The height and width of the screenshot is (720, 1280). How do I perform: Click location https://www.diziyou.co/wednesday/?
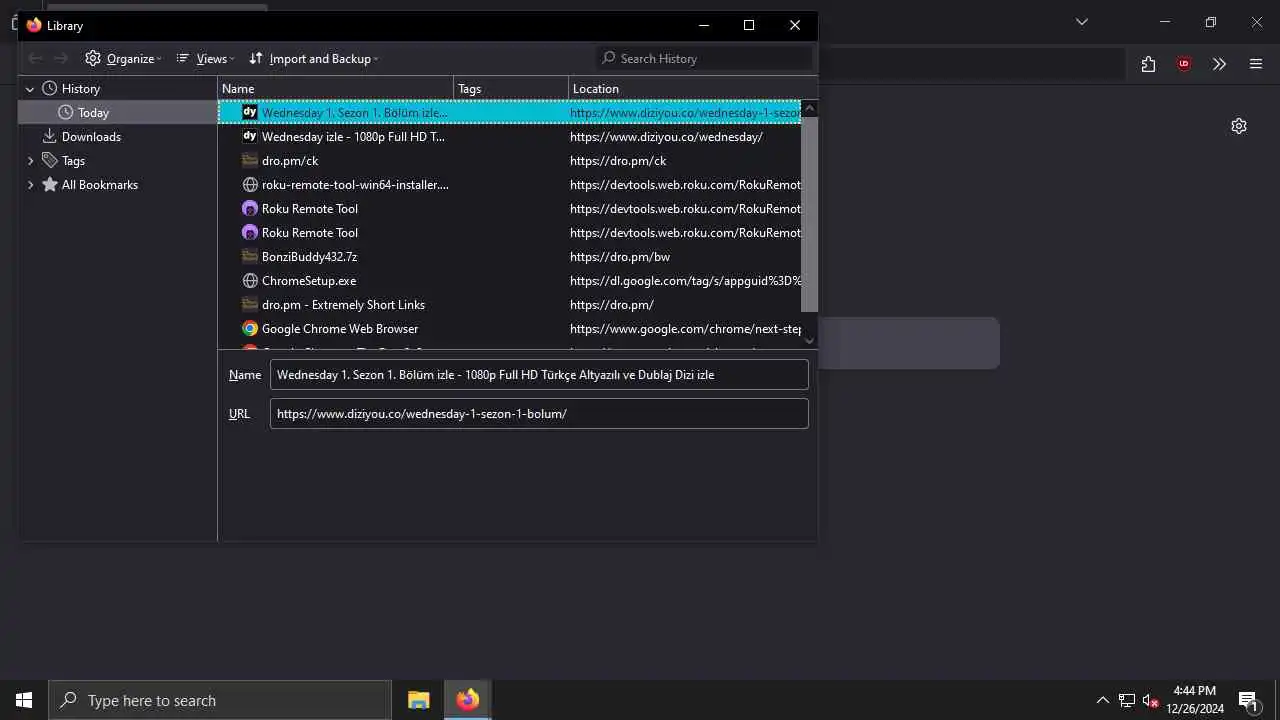coord(666,137)
